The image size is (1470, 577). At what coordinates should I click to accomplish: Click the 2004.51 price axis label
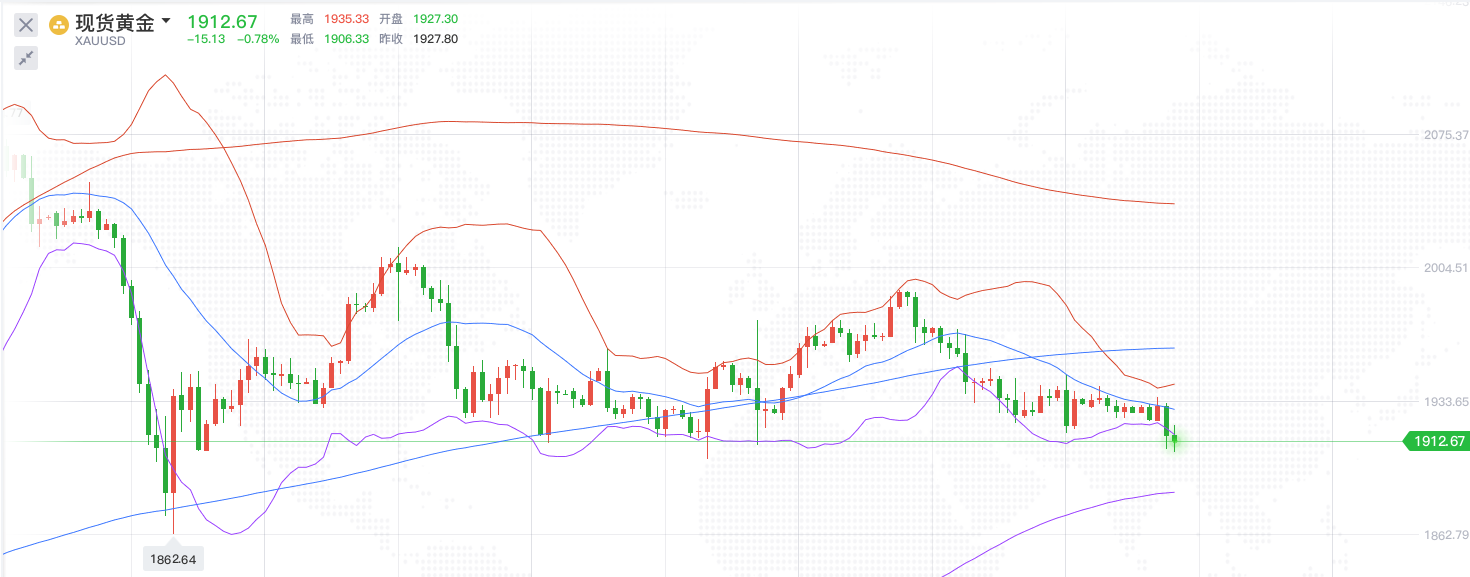(1446, 267)
